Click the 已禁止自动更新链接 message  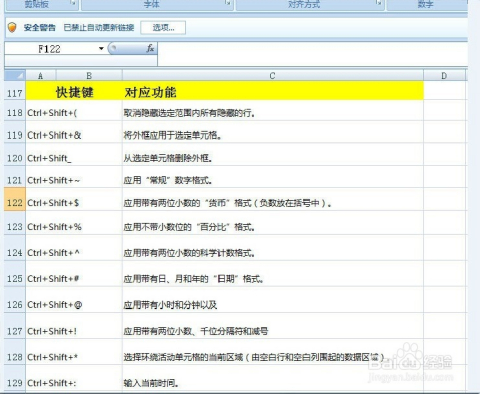click(x=99, y=28)
